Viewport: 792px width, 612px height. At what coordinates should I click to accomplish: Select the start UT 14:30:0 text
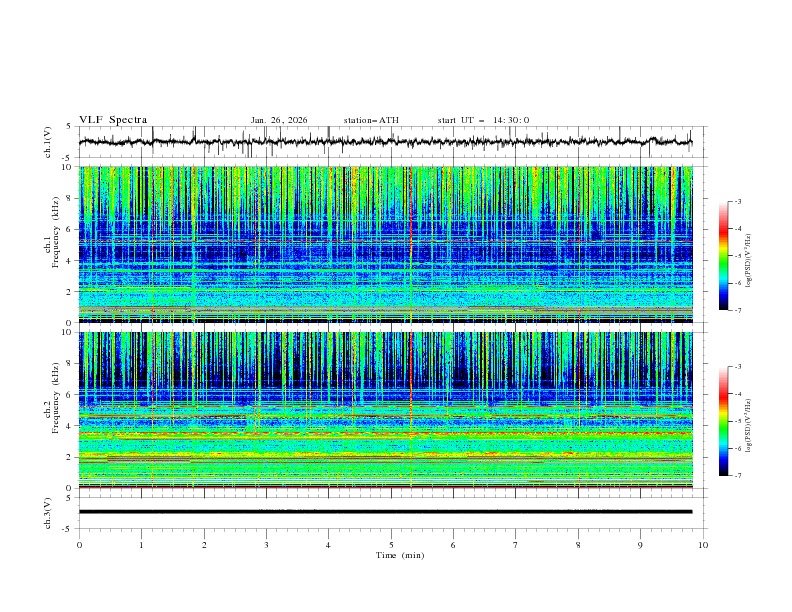(483, 120)
